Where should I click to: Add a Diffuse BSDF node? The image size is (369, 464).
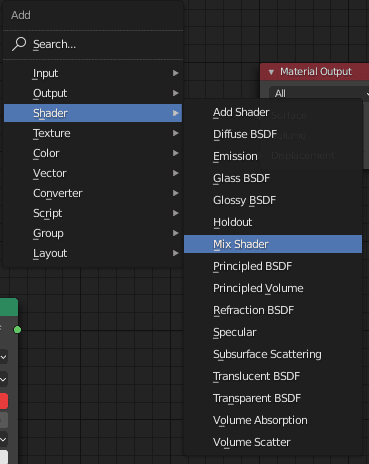pyautogui.click(x=273, y=134)
